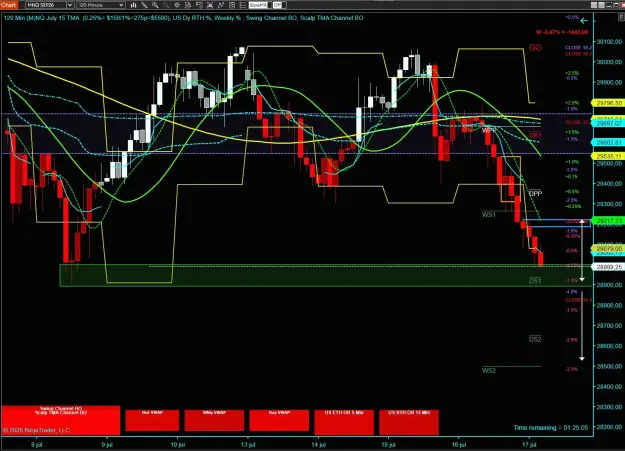This screenshot has width=625, height=451.
Task: Click the 28200,00 price axis label
Action: pos(609,427)
